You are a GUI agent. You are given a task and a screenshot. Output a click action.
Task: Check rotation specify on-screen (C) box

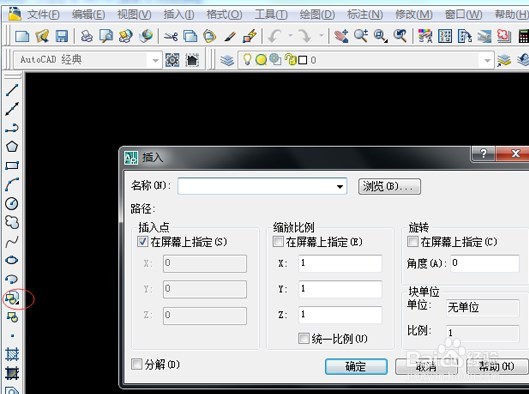[x=413, y=242]
